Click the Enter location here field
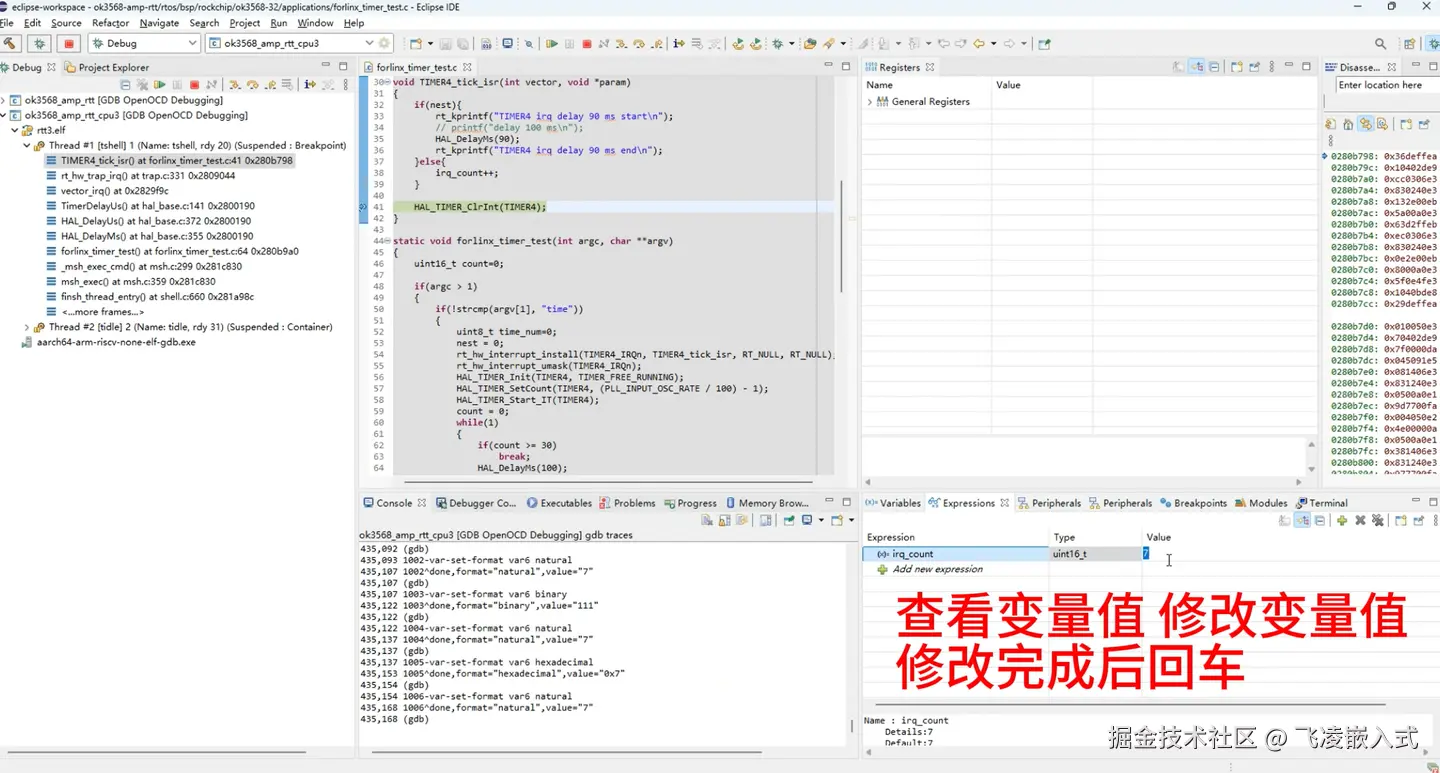 click(1386, 85)
